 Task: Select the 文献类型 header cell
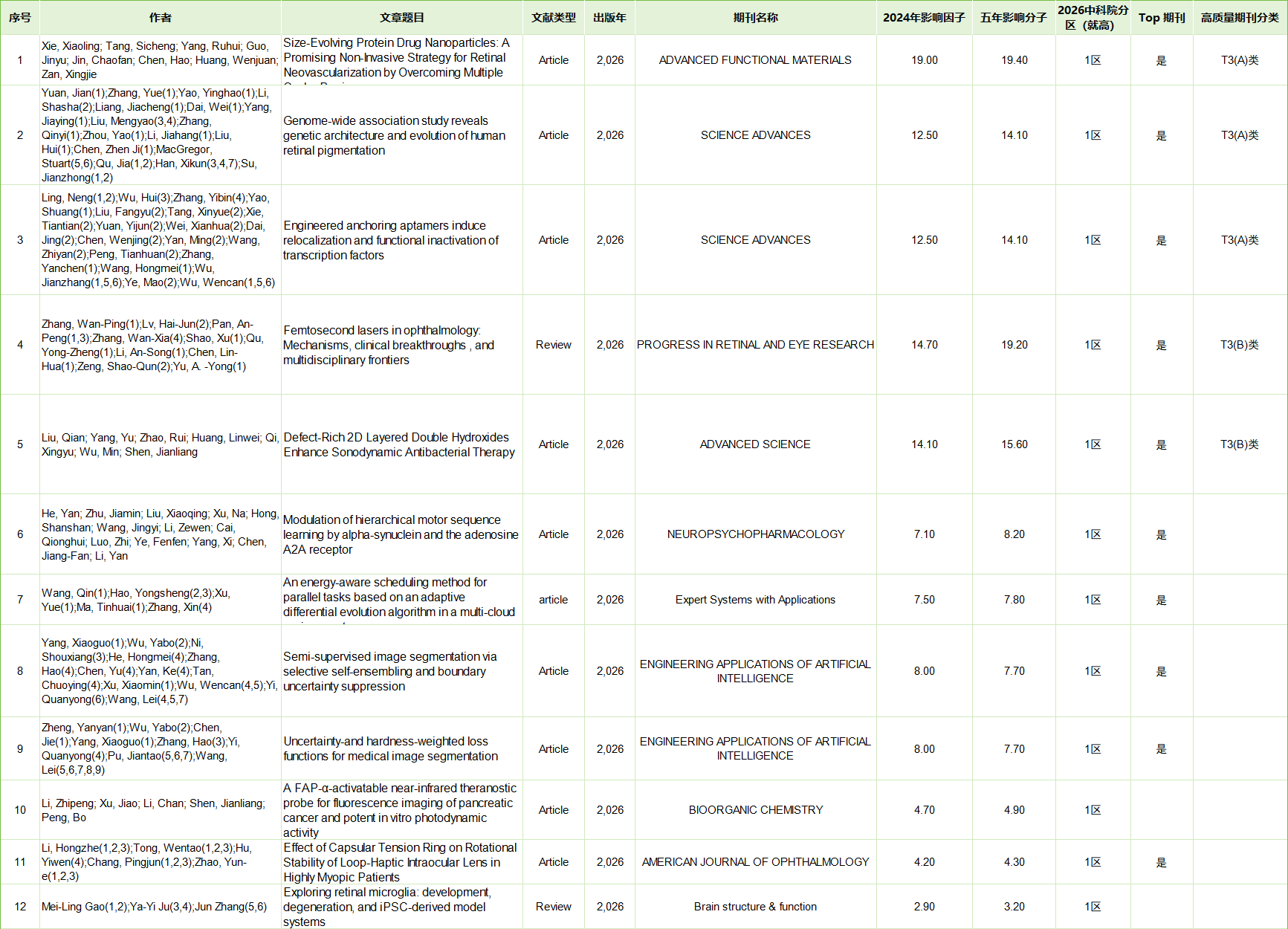click(553, 18)
